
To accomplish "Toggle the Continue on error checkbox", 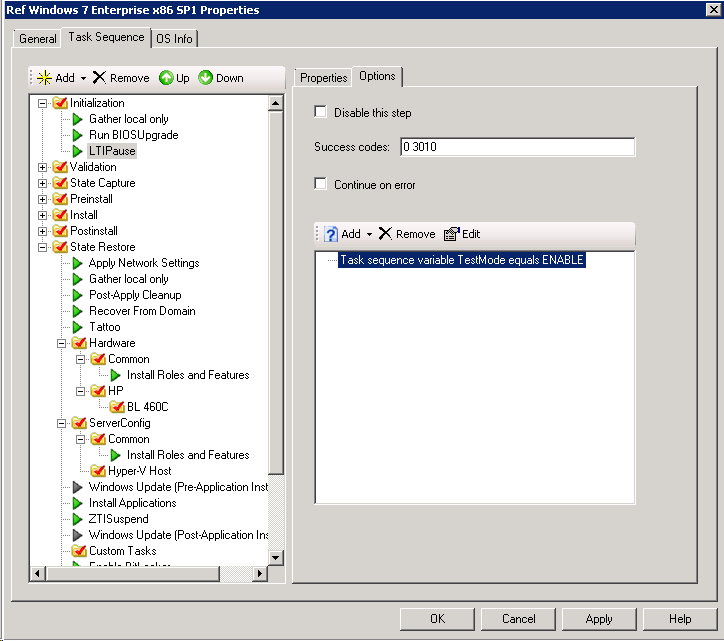I will (321, 185).
